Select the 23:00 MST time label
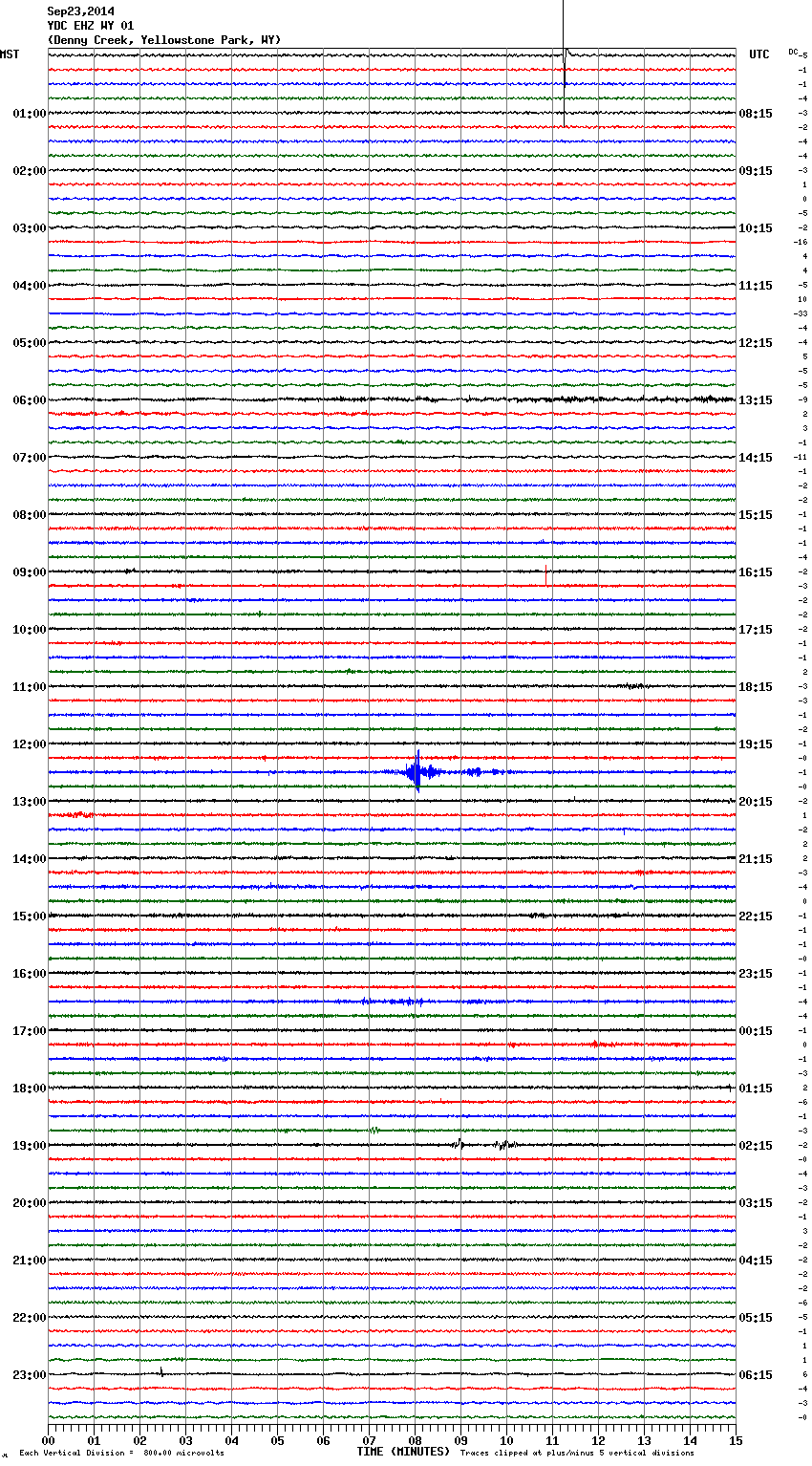Image resolution: width=812 pixels, height=1466 pixels. click(x=30, y=1375)
